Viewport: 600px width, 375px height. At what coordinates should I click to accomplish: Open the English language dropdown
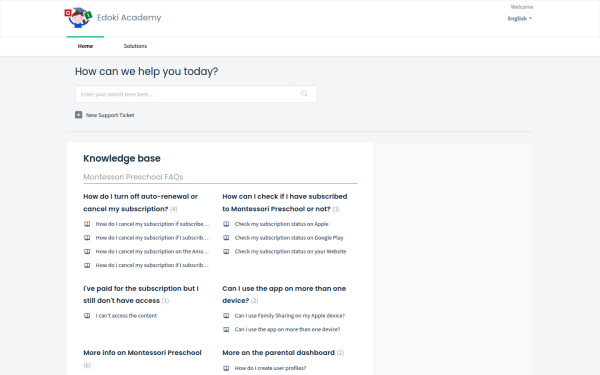click(x=520, y=18)
